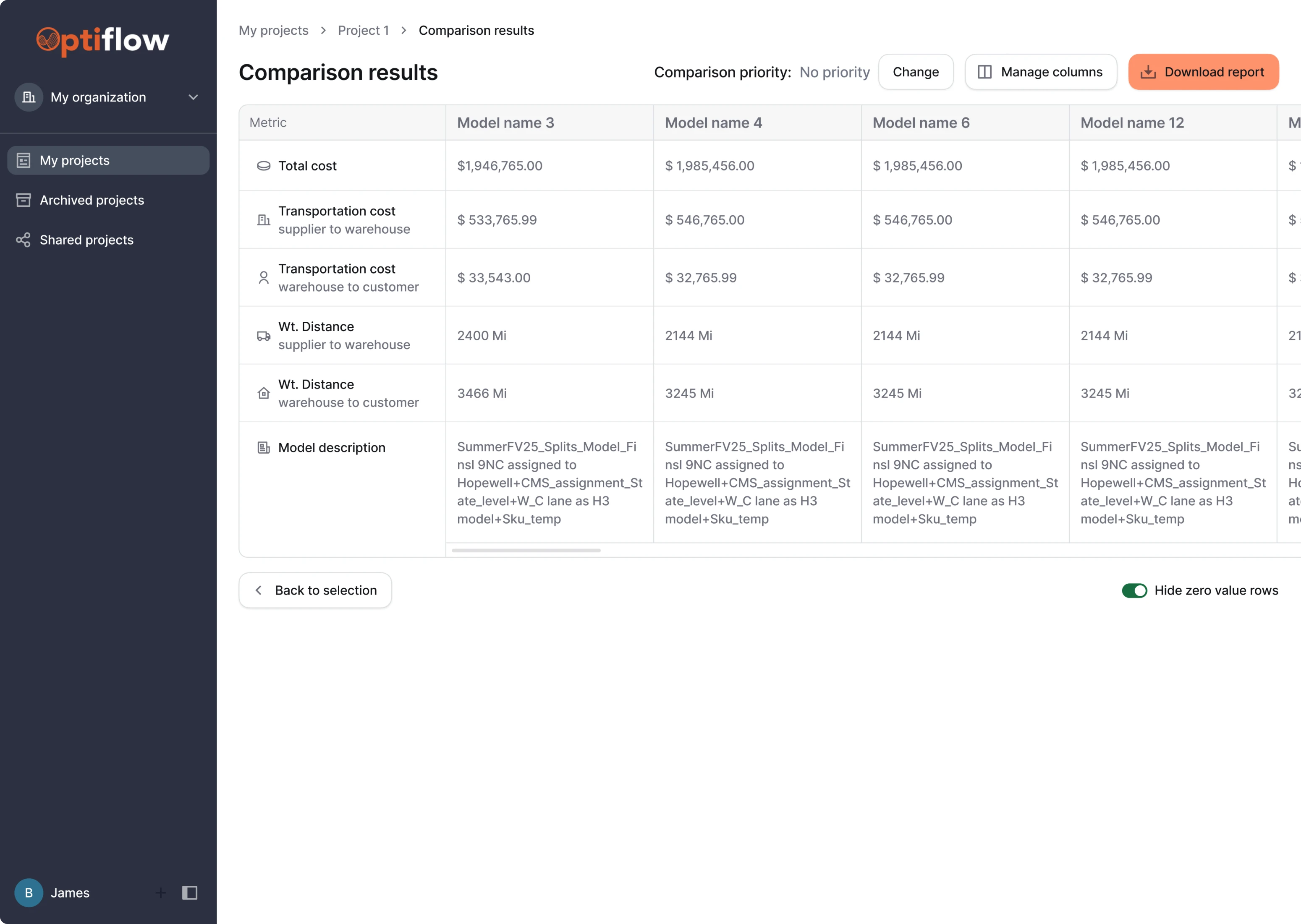Click the truck icon on Wt. Distance row

coord(263,336)
